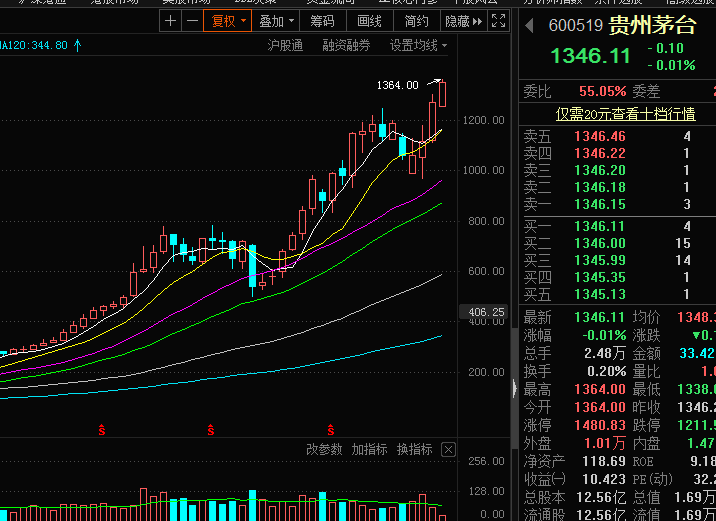Click 总手 value 2.48万
The image size is (716, 521).
(605, 353)
